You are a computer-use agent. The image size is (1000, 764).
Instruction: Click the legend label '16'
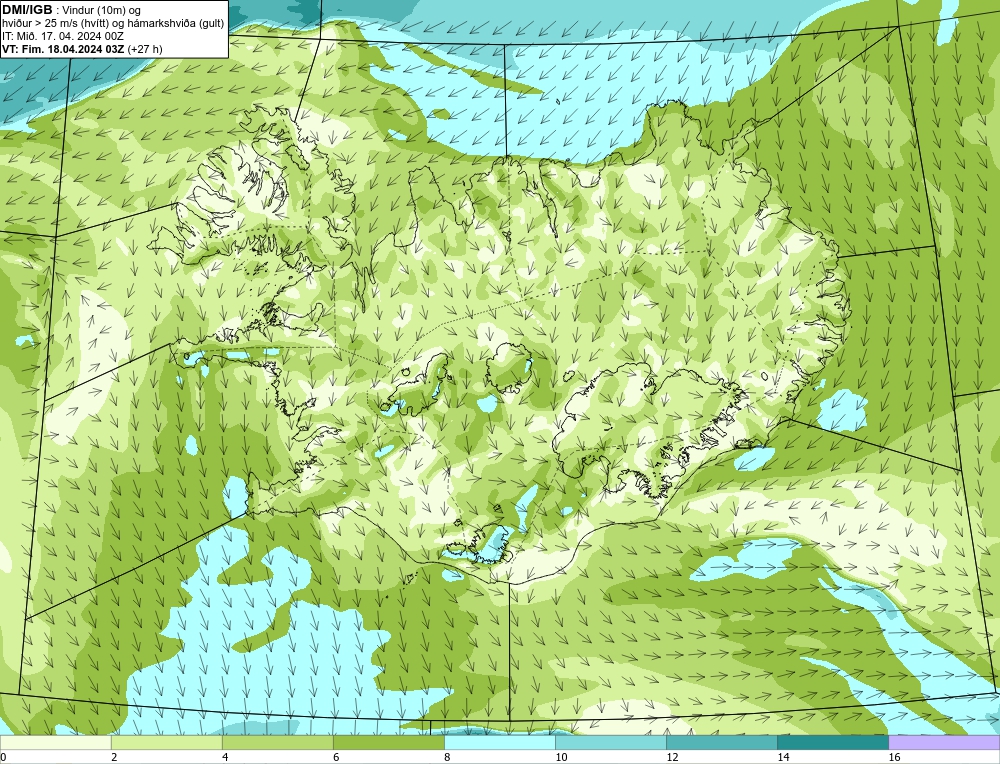[x=894, y=757]
